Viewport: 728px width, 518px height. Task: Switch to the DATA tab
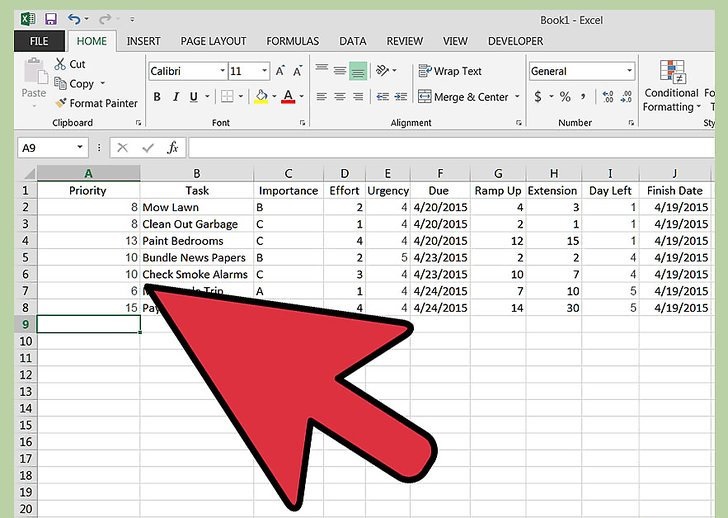[x=352, y=41]
